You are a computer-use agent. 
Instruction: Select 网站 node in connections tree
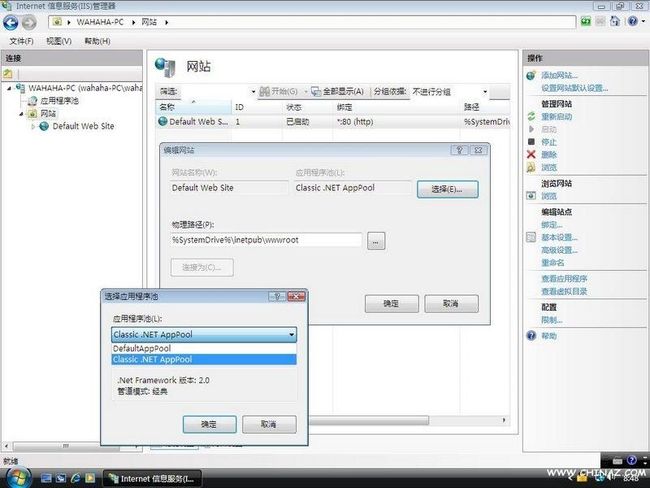click(48, 113)
